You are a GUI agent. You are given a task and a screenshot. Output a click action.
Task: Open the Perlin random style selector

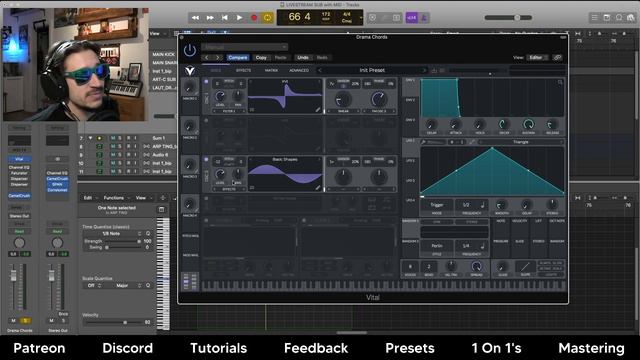coord(437,246)
